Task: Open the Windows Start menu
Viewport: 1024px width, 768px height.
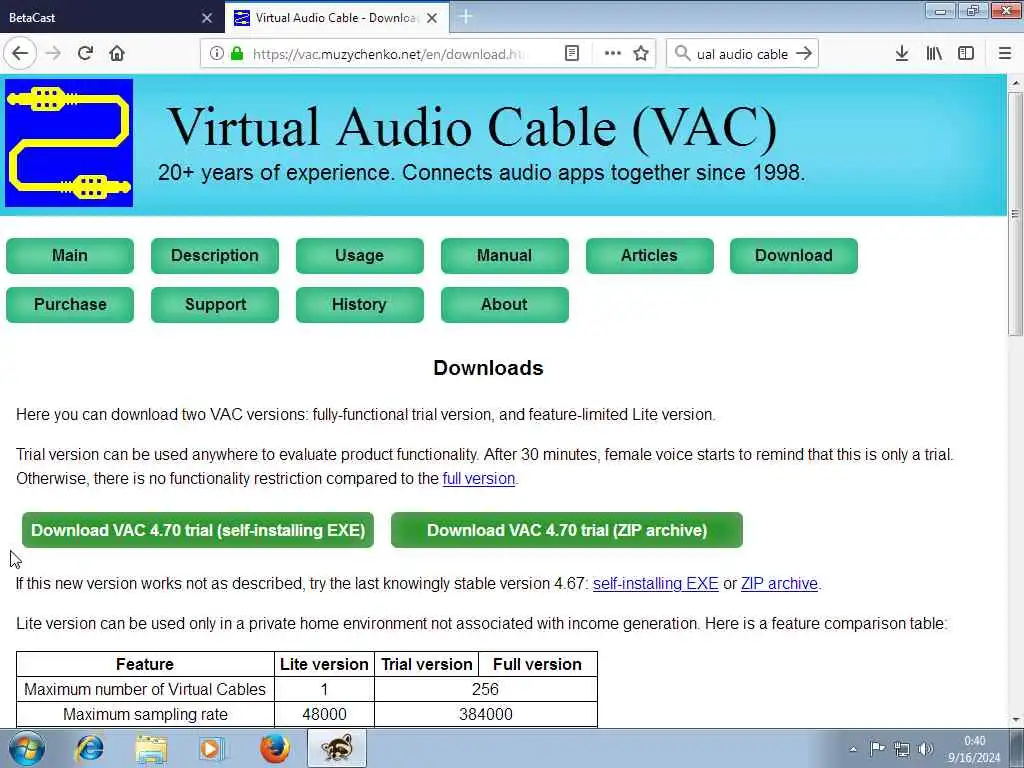Action: (26, 748)
